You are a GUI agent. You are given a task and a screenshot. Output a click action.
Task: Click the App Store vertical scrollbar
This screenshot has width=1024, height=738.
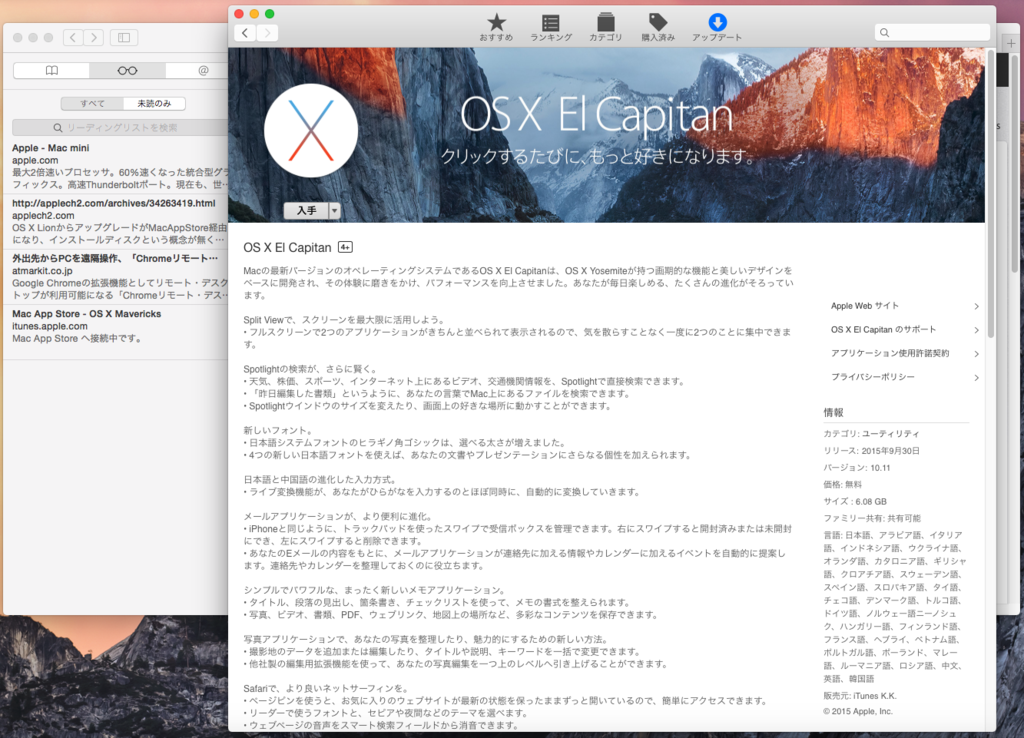990,195
